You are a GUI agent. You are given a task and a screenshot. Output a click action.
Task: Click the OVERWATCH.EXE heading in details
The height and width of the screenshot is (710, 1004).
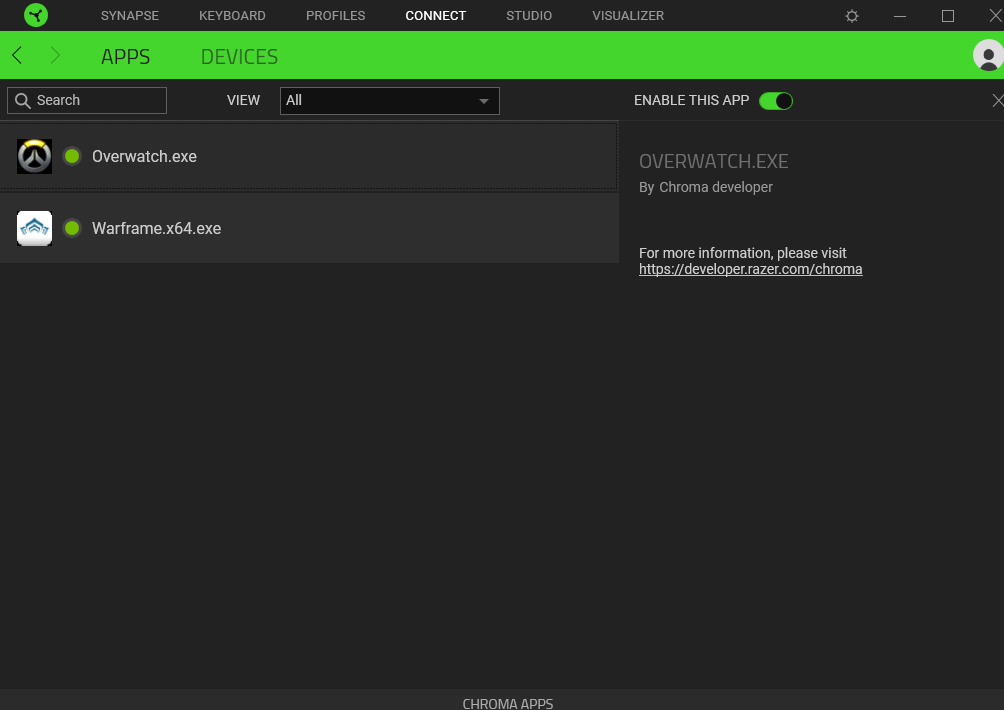pyautogui.click(x=713, y=161)
